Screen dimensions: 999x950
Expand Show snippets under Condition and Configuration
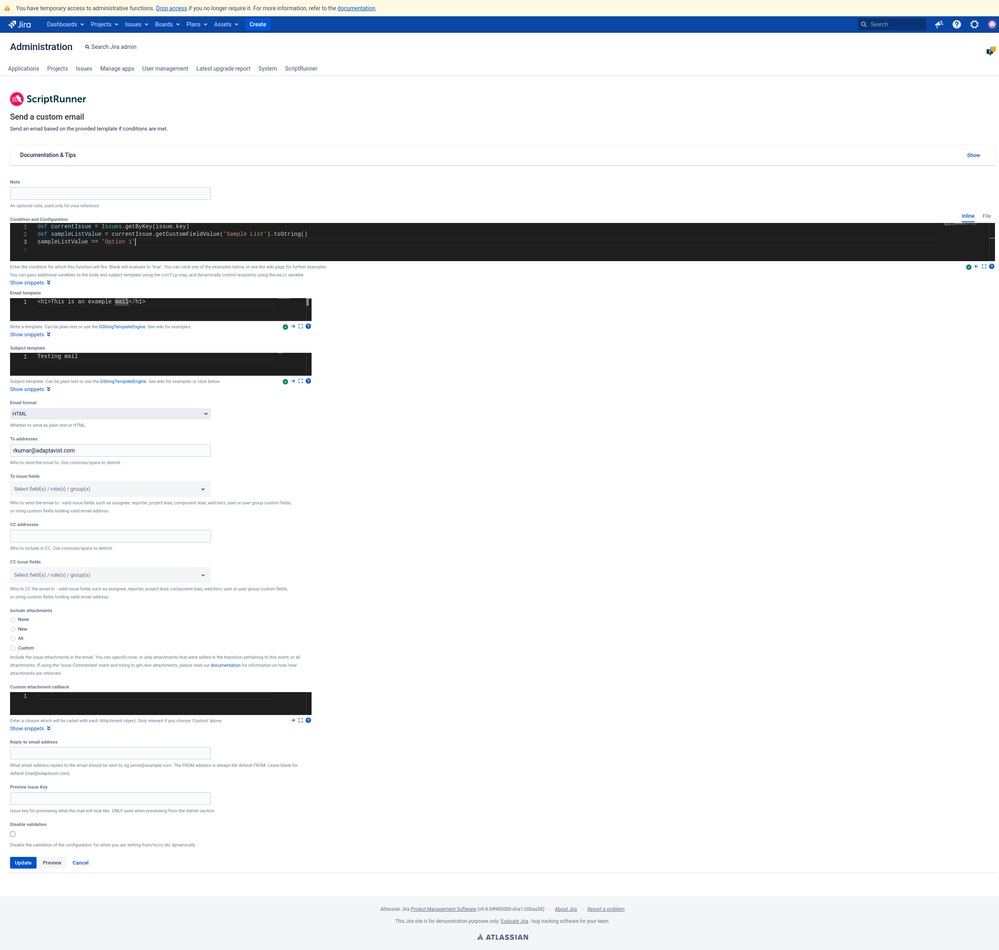click(x=28, y=282)
